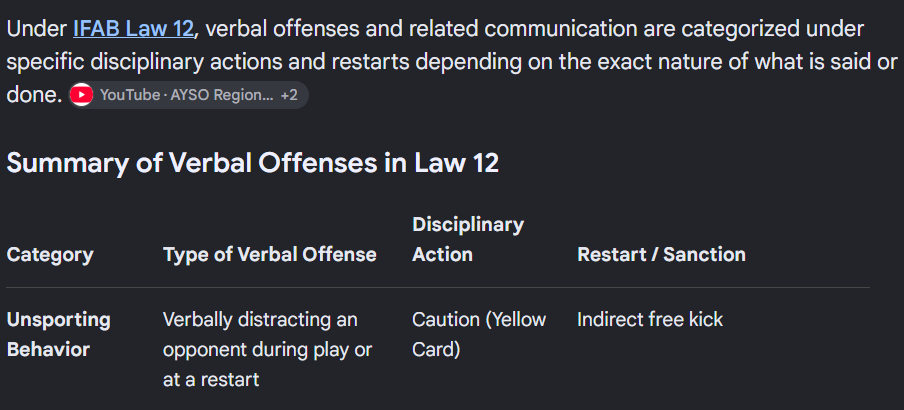Click 'Card)' in the disciplinary action cell
Screen dimensions: 904x410
(436, 349)
